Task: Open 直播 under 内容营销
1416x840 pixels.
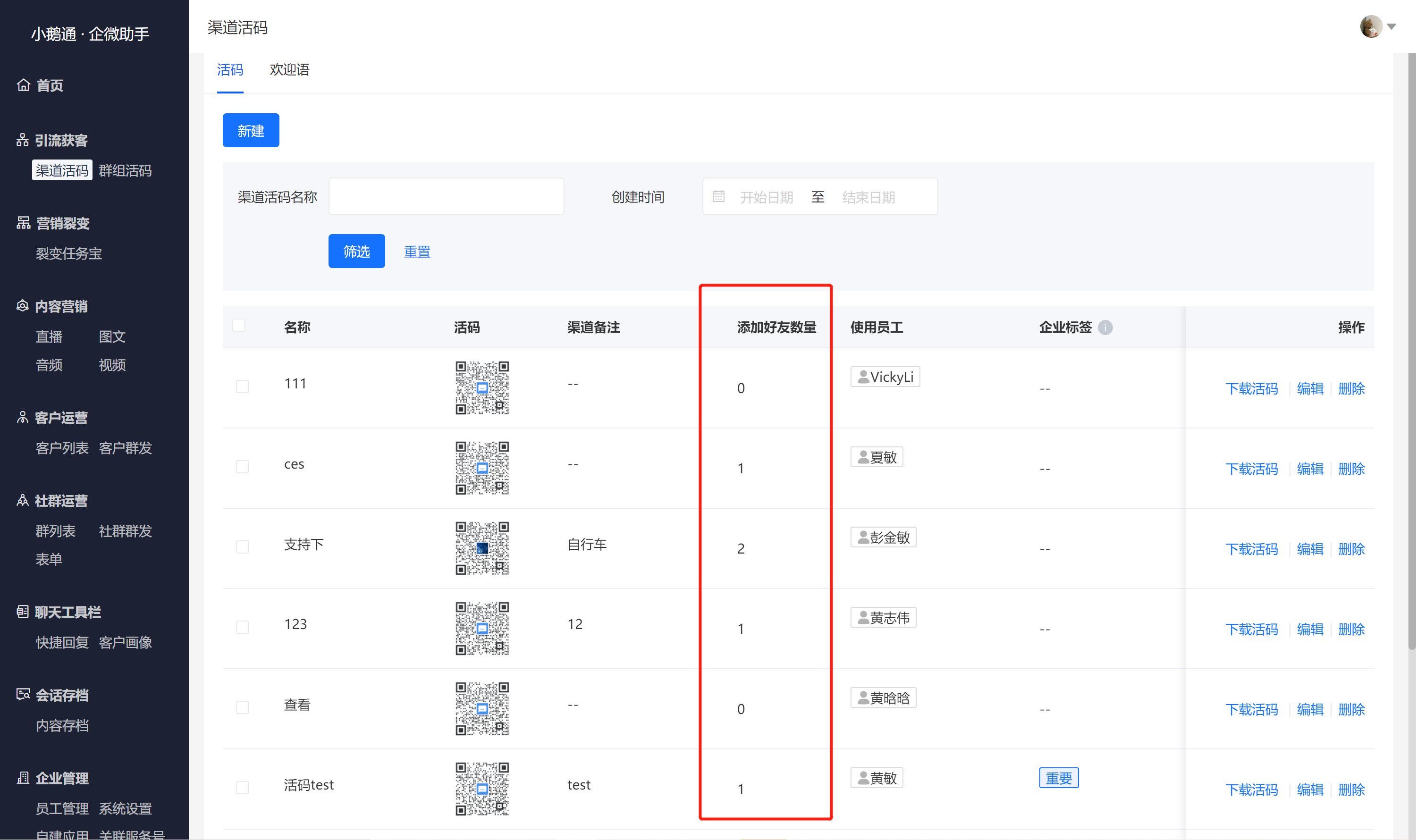Action: [49, 337]
